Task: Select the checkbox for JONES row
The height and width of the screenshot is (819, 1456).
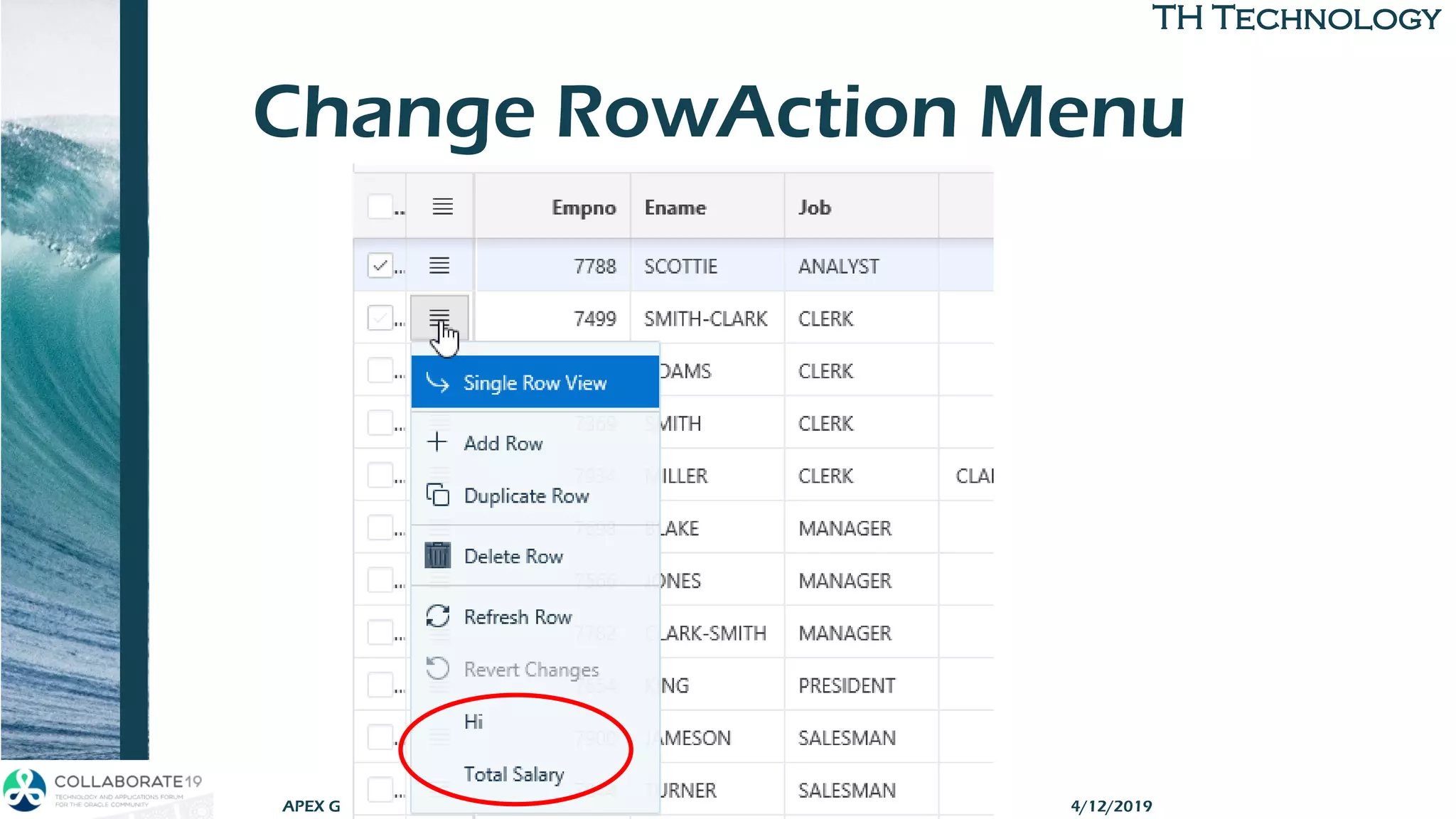Action: pyautogui.click(x=380, y=580)
